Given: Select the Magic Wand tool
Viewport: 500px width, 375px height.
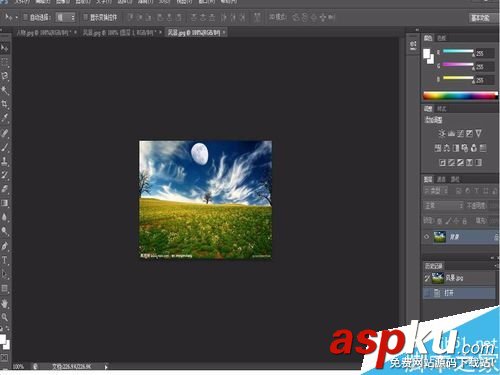Looking at the screenshot, I should (4, 90).
